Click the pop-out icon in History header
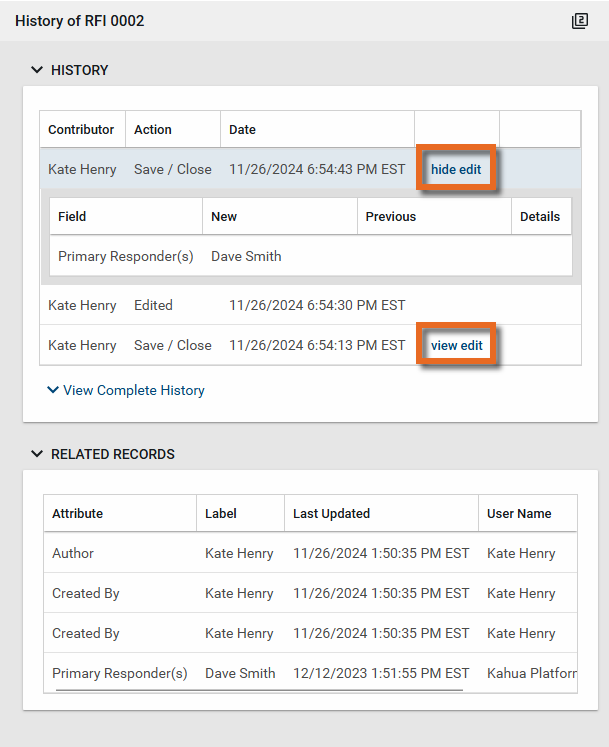 point(580,21)
